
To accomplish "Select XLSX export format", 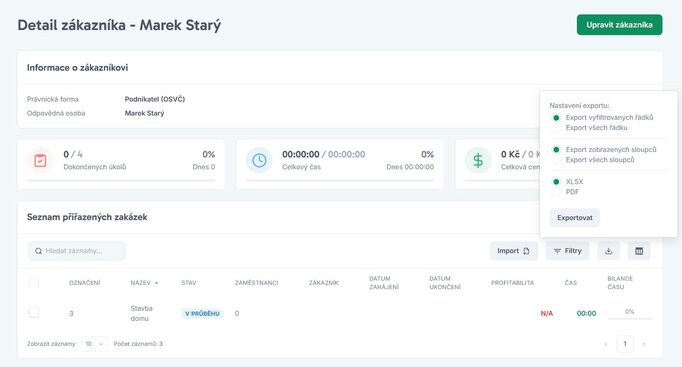I will 556,182.
